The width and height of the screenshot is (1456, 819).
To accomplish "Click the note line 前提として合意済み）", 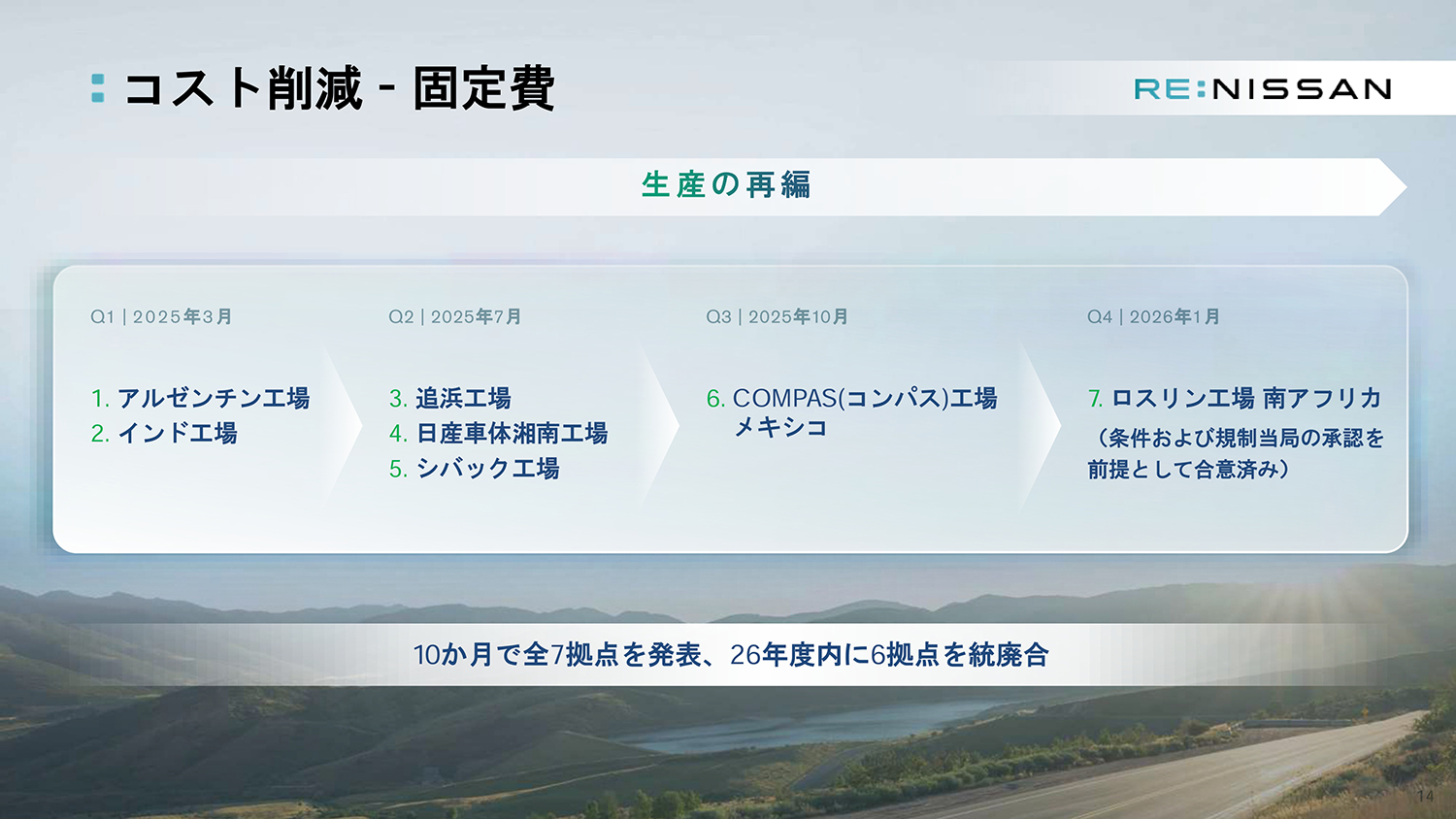I will coord(1189,469).
